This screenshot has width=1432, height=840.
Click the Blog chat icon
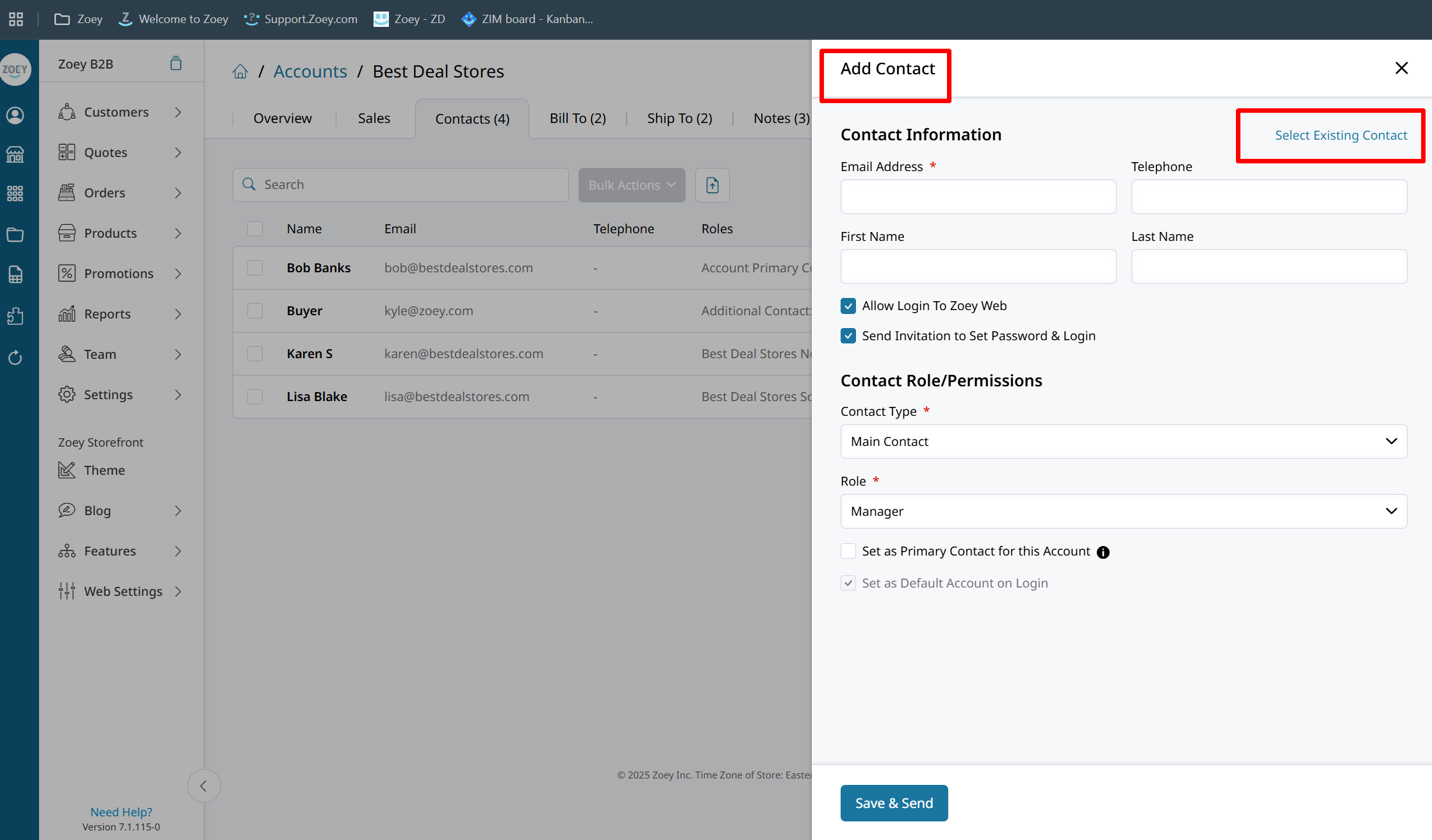coord(67,511)
